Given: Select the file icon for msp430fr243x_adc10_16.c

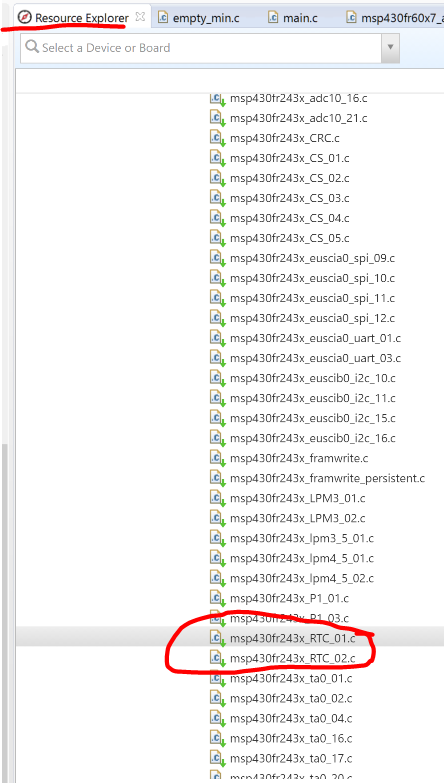Looking at the screenshot, I should [217, 99].
